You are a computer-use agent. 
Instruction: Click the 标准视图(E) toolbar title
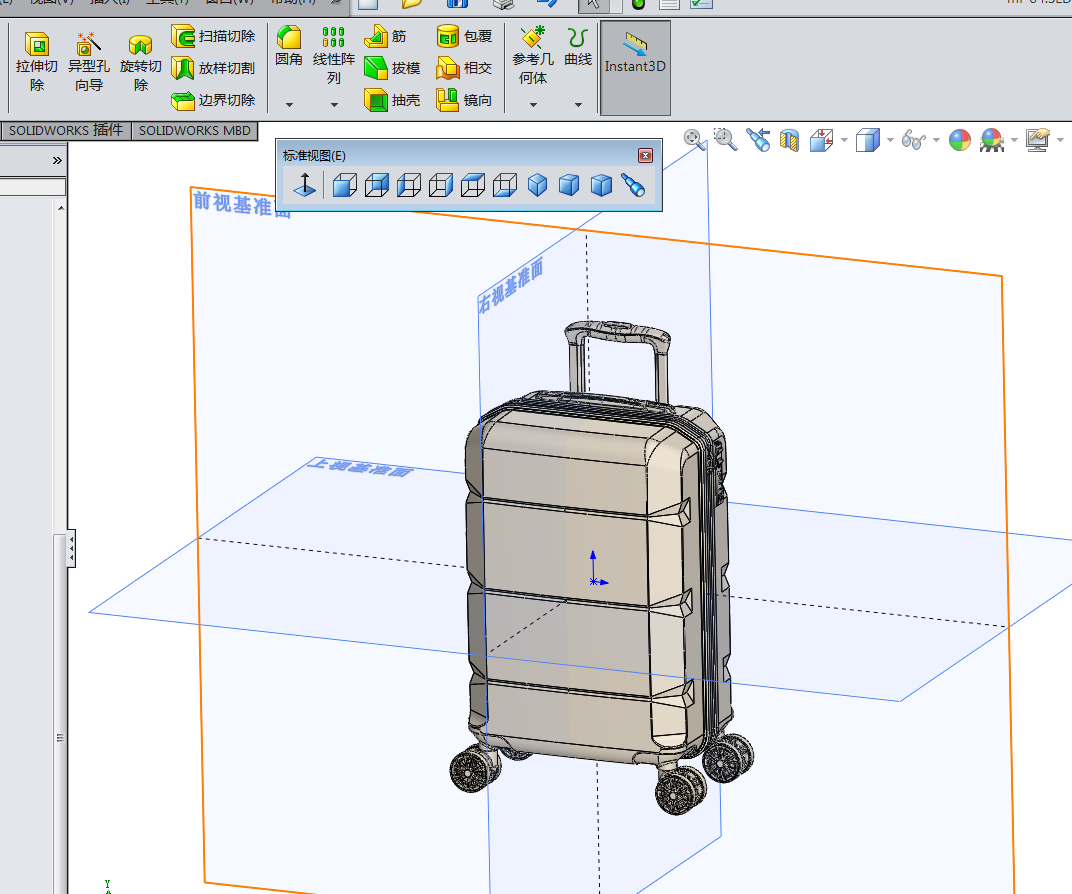(x=314, y=156)
